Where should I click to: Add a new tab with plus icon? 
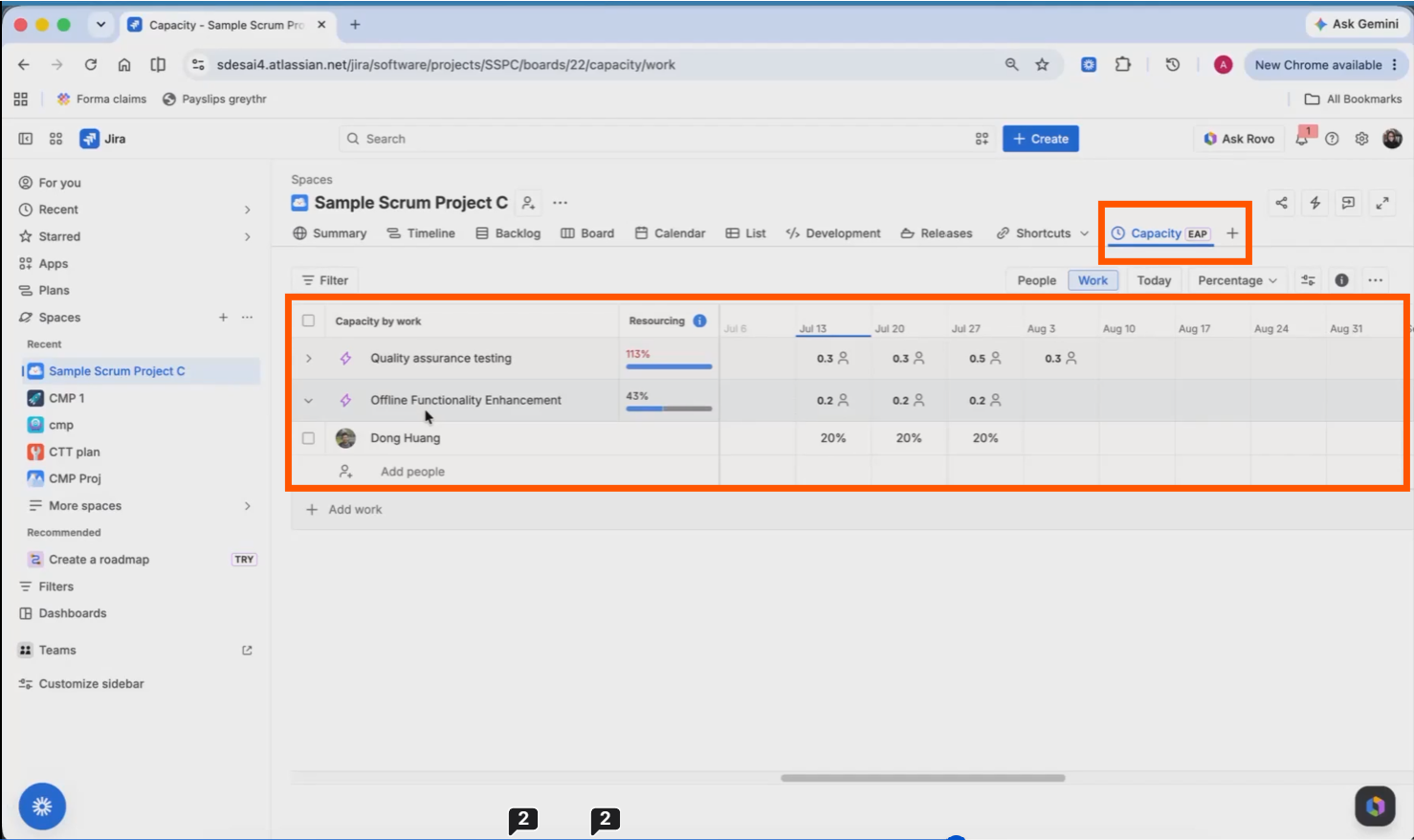click(1232, 233)
